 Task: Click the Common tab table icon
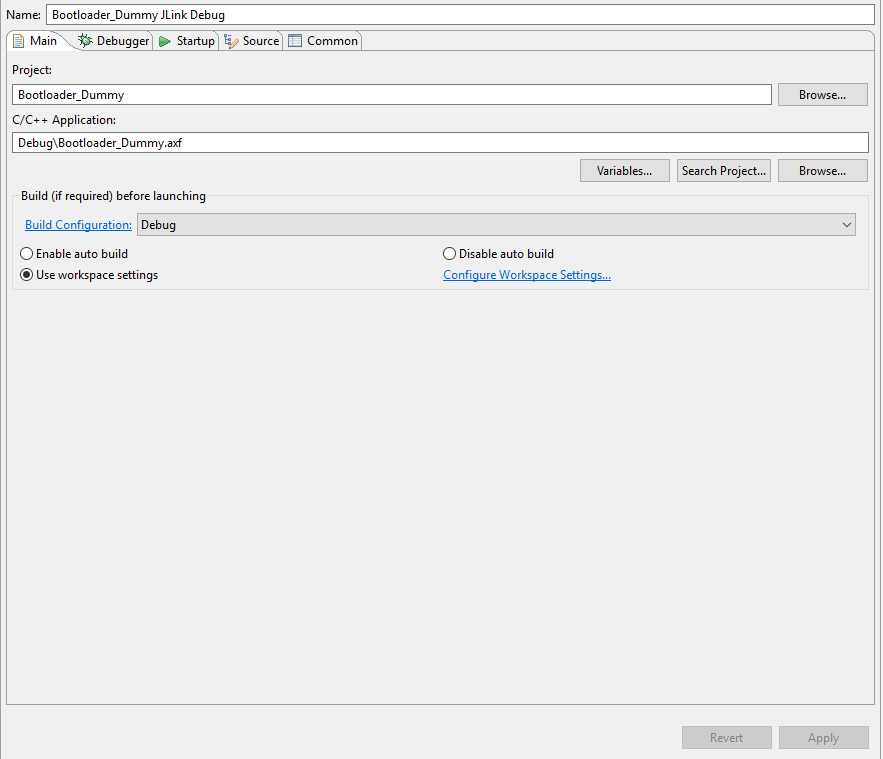coord(295,41)
